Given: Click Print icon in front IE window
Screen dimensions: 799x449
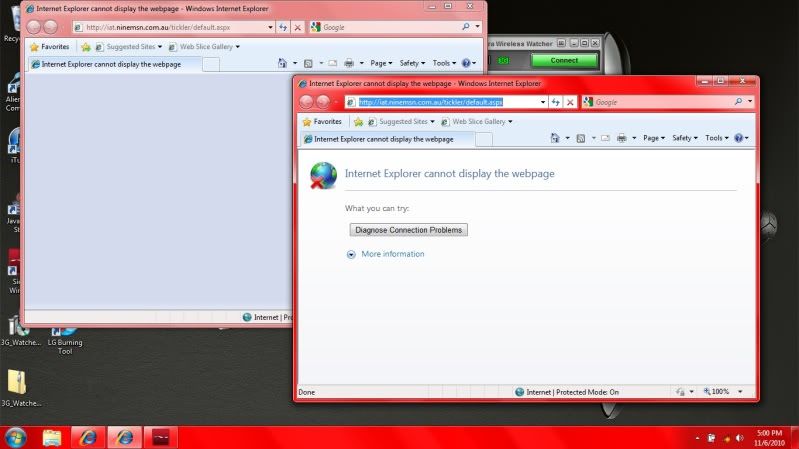Looking at the screenshot, I should [x=622, y=138].
